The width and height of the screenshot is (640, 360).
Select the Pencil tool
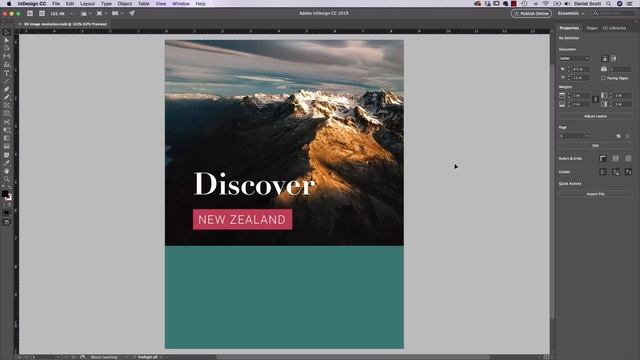click(7, 97)
